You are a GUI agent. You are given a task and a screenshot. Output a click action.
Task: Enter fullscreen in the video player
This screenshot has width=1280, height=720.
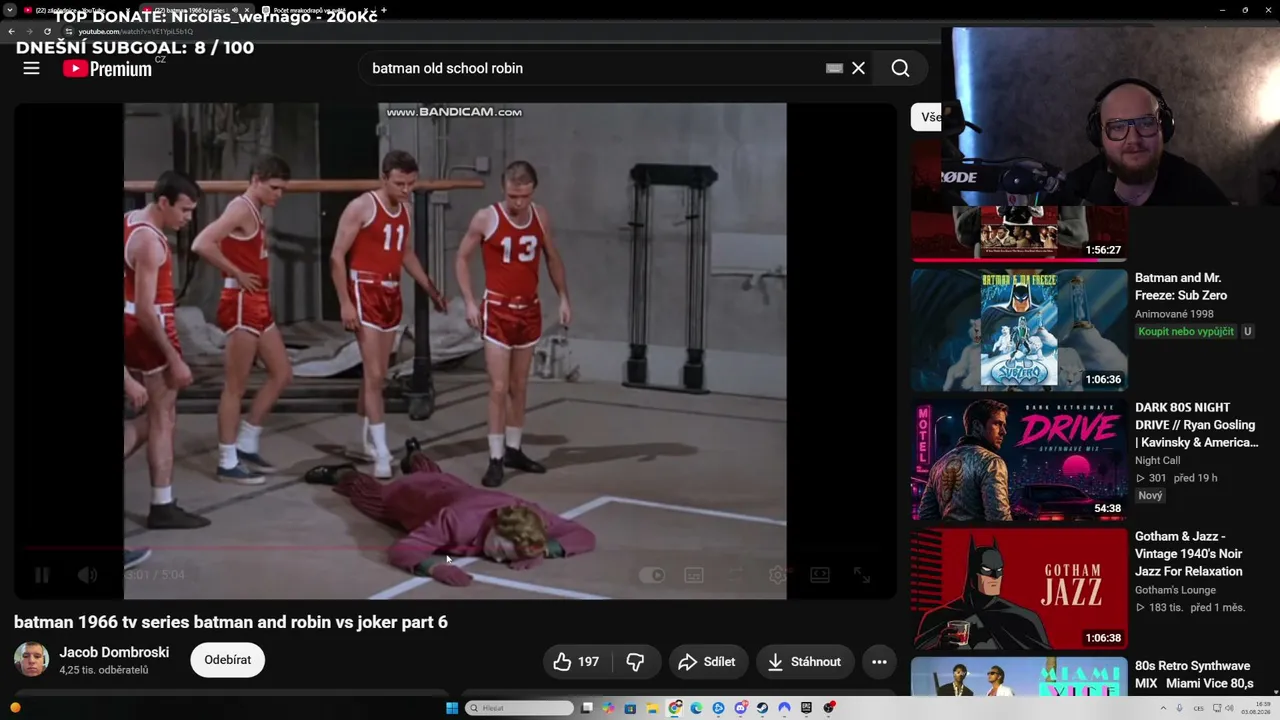coord(861,575)
